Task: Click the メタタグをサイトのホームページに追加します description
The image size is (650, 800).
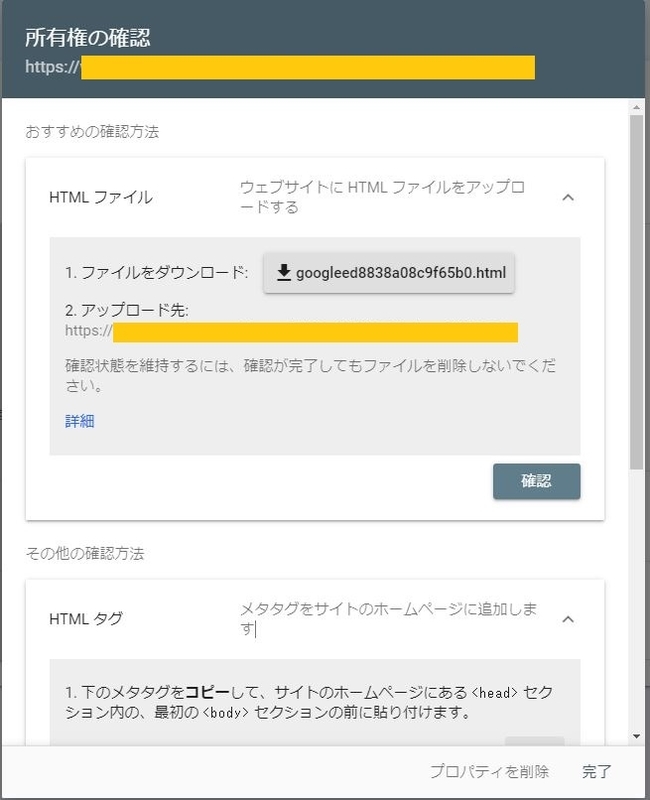Action: click(388, 619)
